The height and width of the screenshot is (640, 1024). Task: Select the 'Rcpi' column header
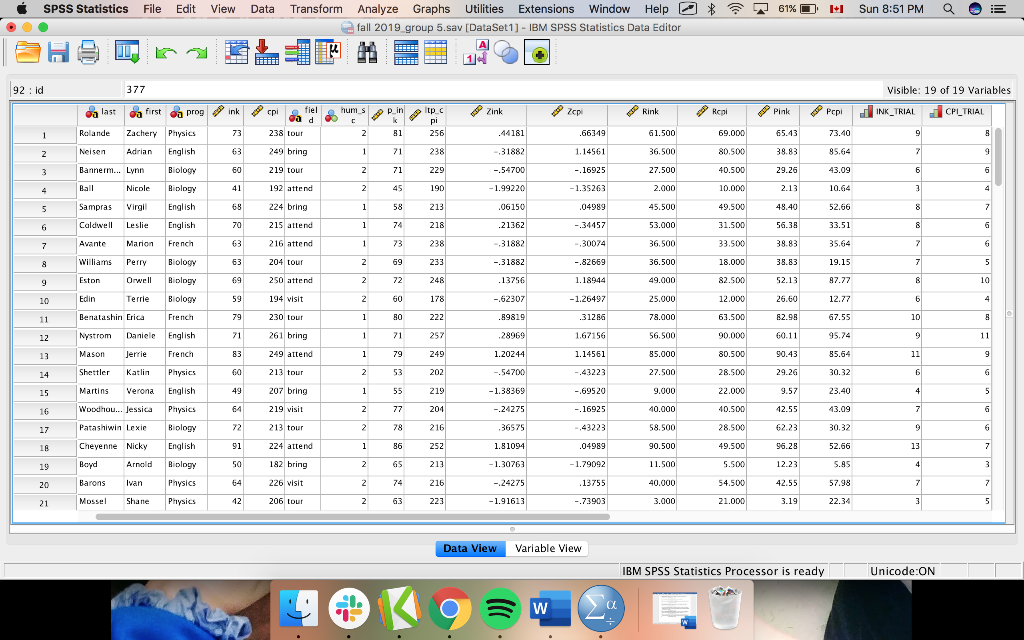click(x=712, y=114)
